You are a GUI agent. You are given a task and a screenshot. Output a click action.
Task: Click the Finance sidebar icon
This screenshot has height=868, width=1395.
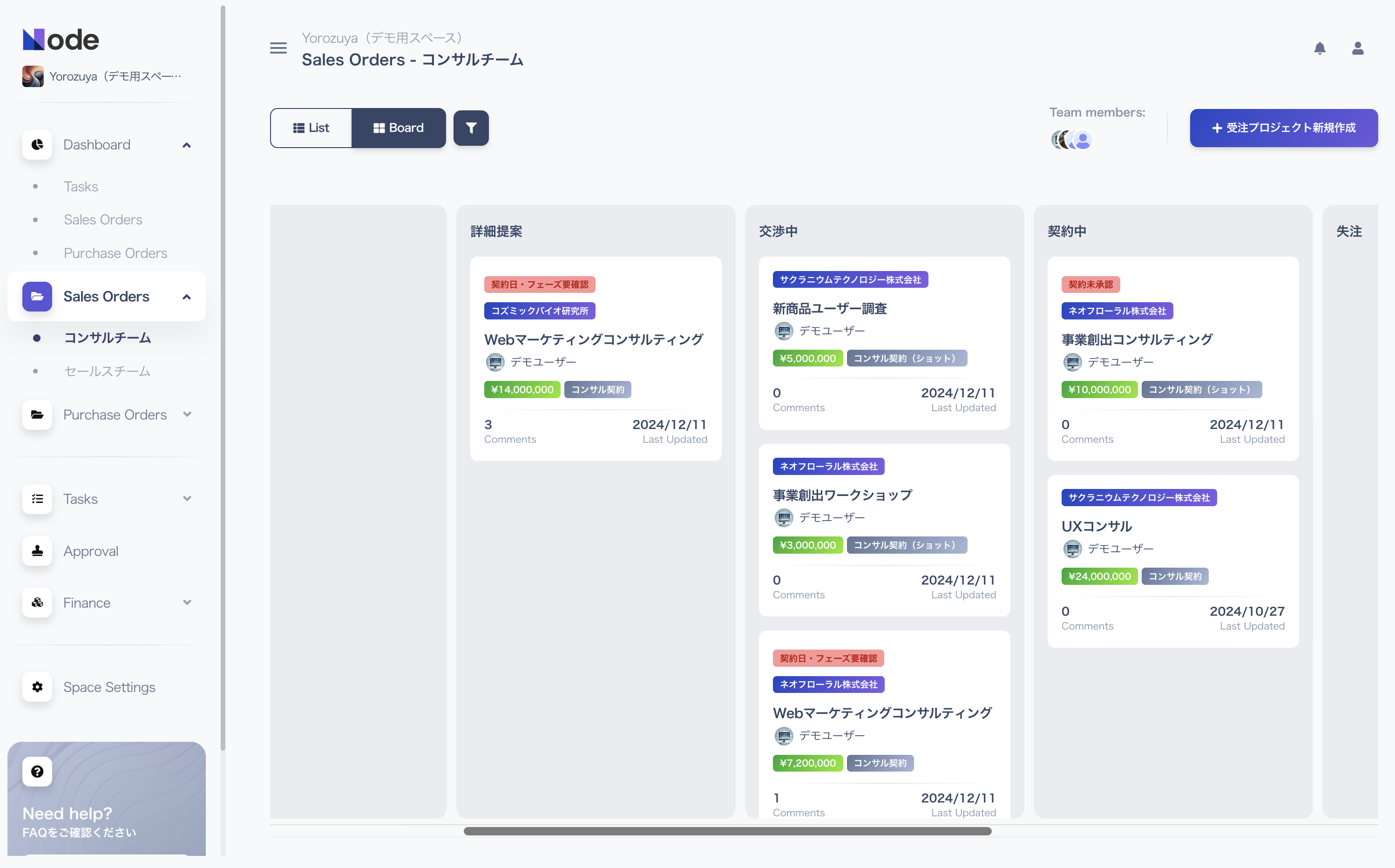(37, 602)
